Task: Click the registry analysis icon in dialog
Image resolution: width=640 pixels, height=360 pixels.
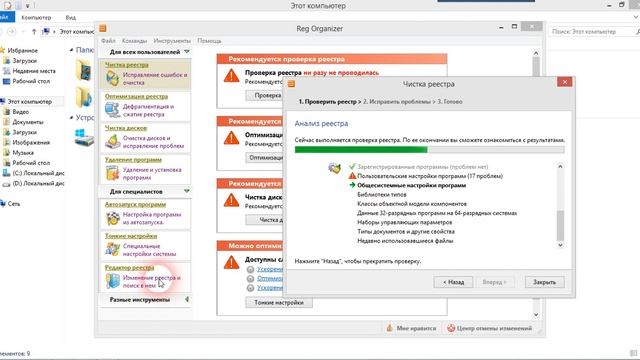Action: coord(334,168)
